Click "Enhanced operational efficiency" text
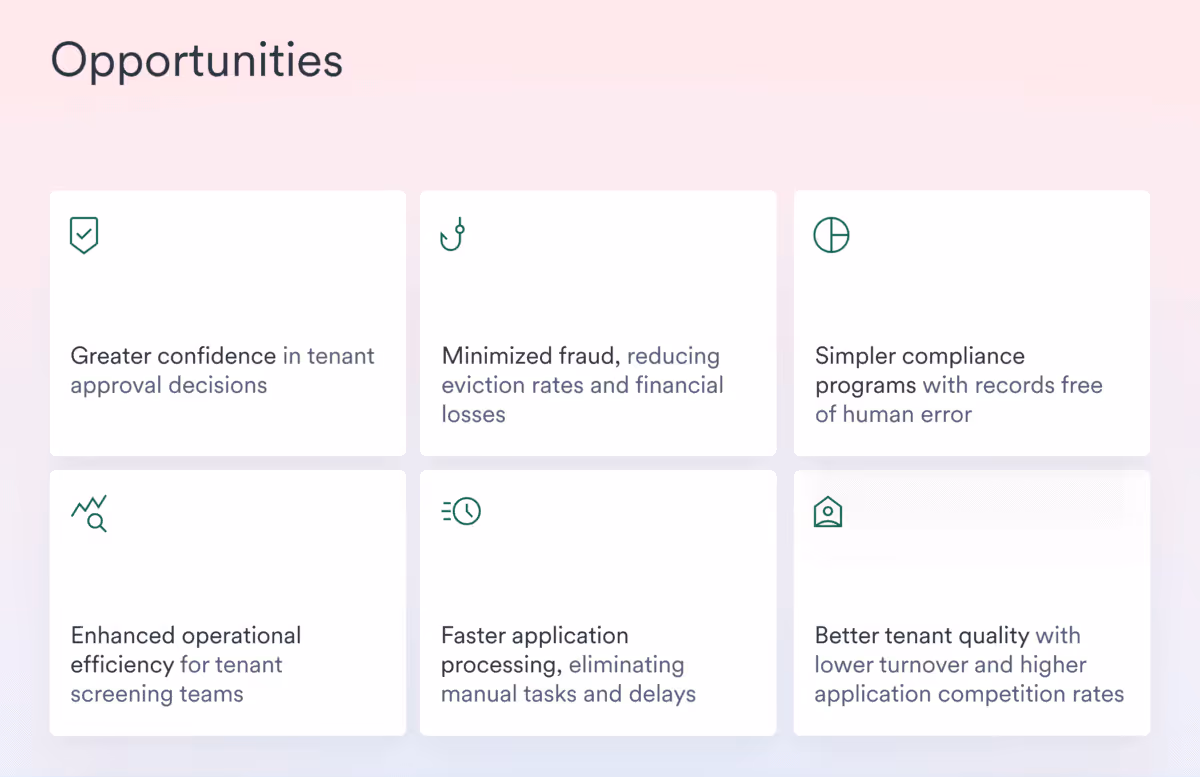The width and height of the screenshot is (1200, 777). coord(186,650)
